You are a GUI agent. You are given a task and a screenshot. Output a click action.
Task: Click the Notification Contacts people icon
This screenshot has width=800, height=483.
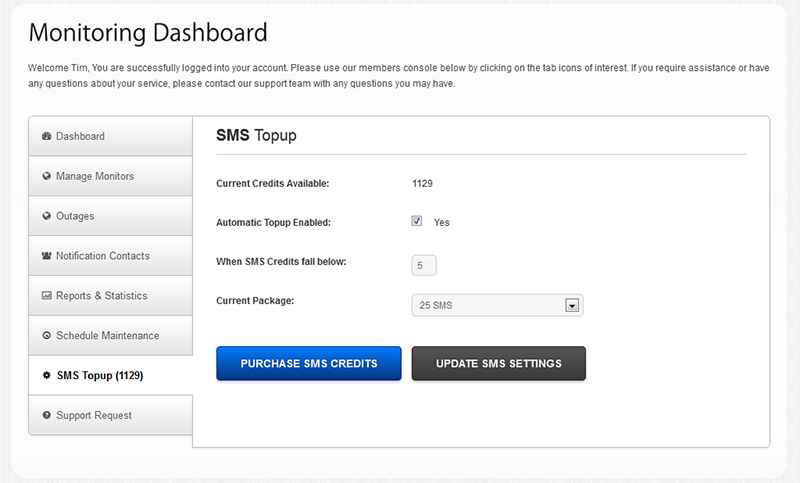(46, 256)
